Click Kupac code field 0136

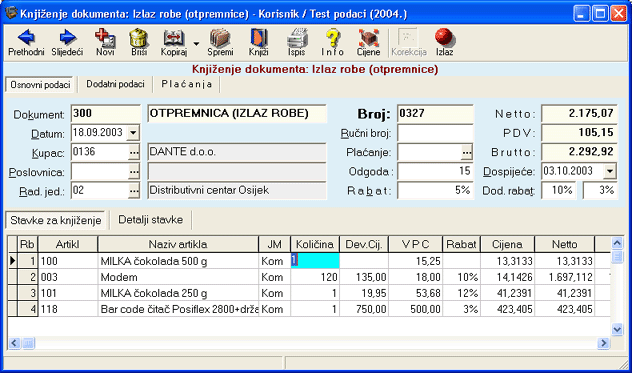[x=100, y=152]
